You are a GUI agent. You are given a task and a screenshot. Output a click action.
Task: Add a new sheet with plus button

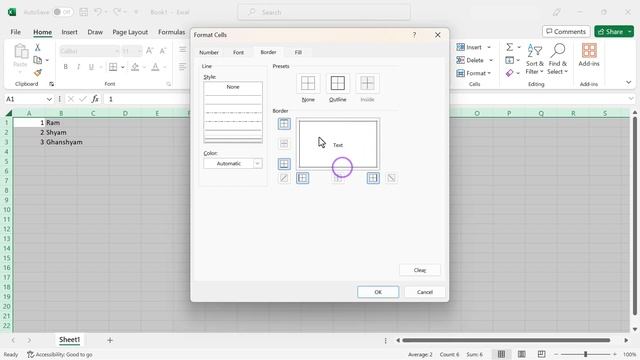pyautogui.click(x=110, y=340)
